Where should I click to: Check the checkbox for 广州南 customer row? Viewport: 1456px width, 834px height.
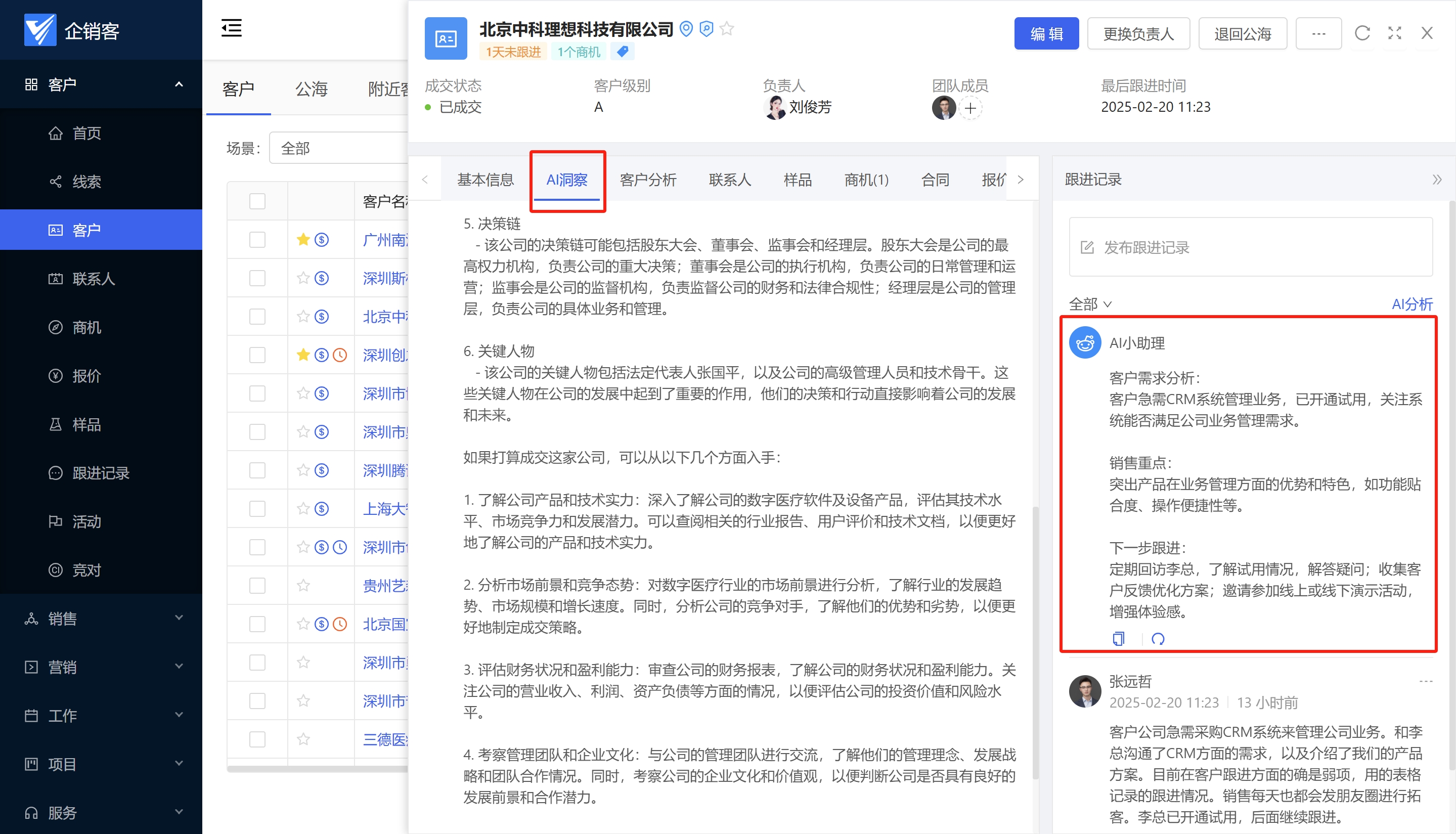pos(257,239)
